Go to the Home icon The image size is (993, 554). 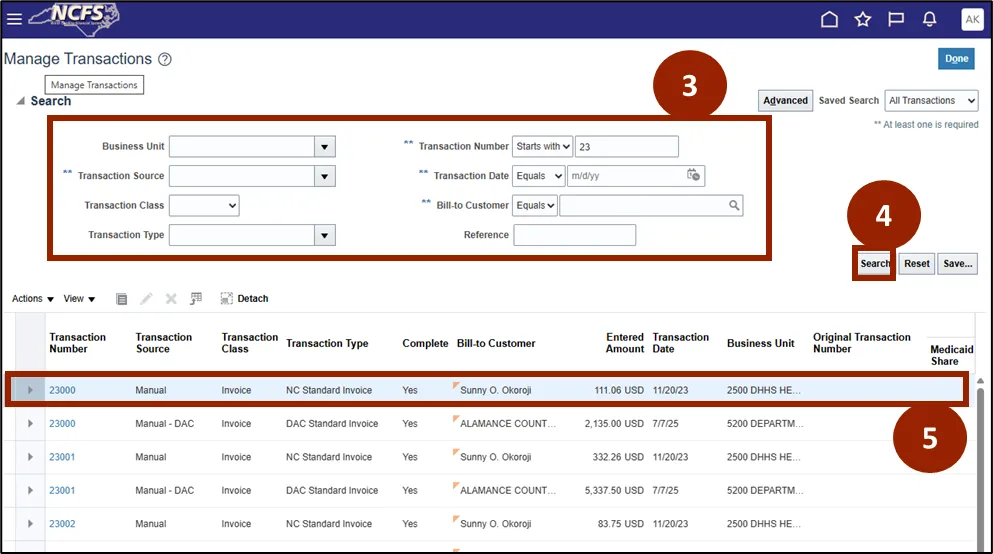(x=829, y=19)
